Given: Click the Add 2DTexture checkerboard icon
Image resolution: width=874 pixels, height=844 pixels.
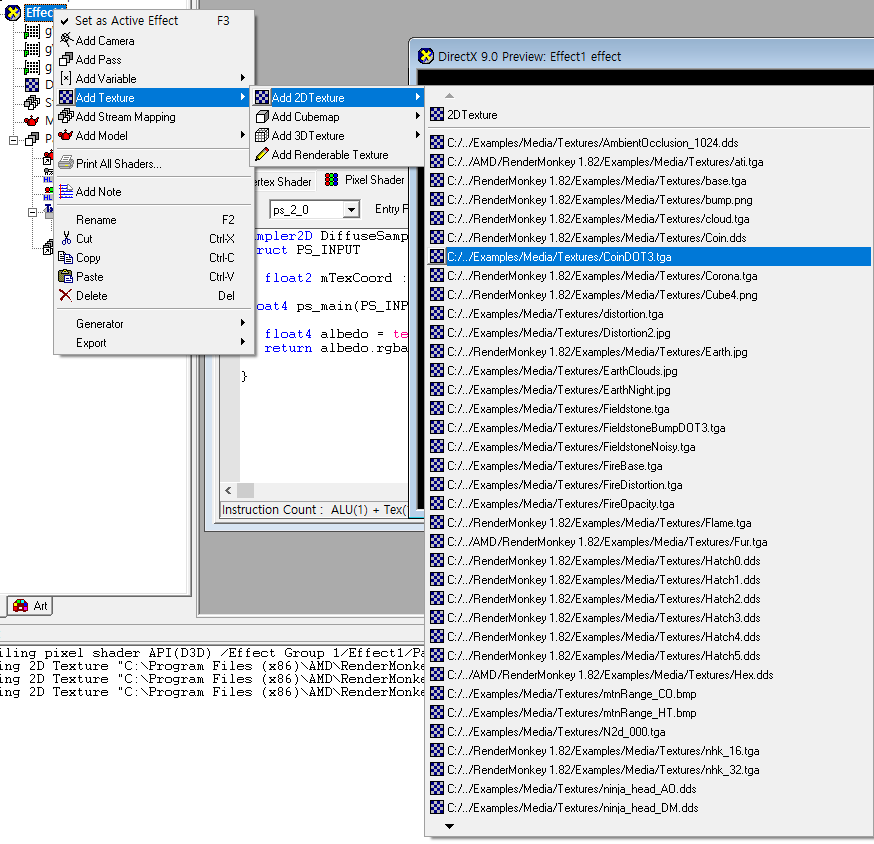Looking at the screenshot, I should (262, 97).
